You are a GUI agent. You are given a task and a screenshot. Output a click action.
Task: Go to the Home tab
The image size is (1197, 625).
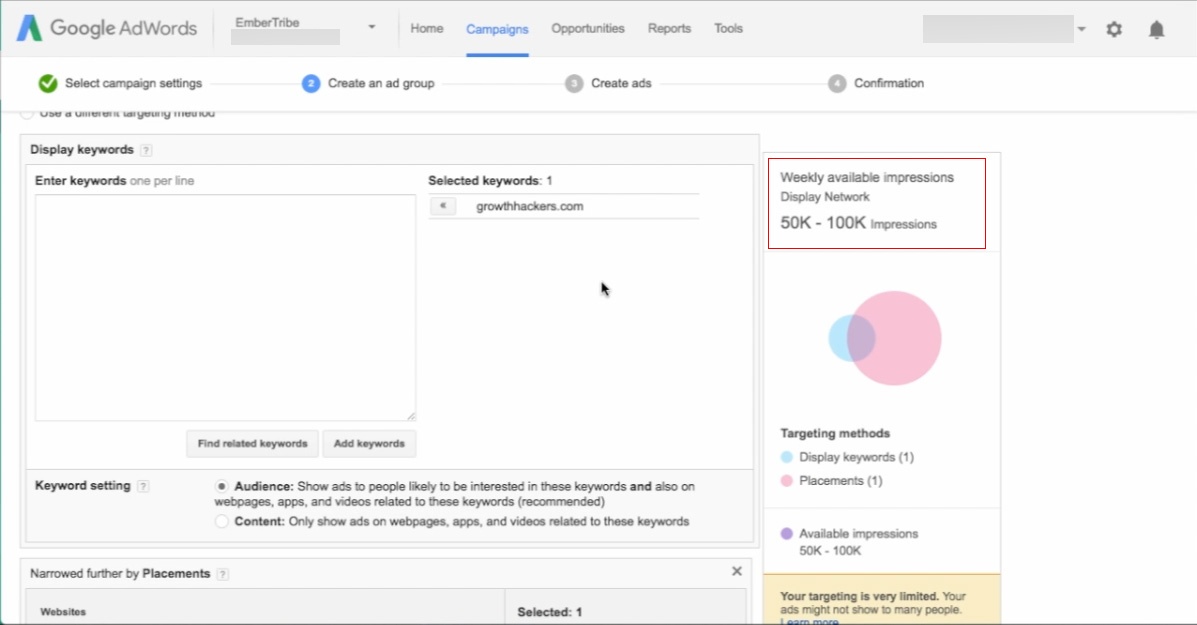427,28
